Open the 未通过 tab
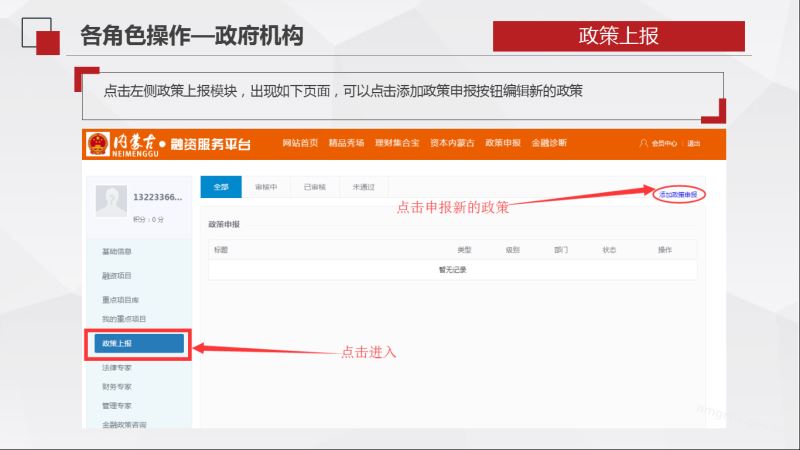800x450 pixels. click(363, 187)
